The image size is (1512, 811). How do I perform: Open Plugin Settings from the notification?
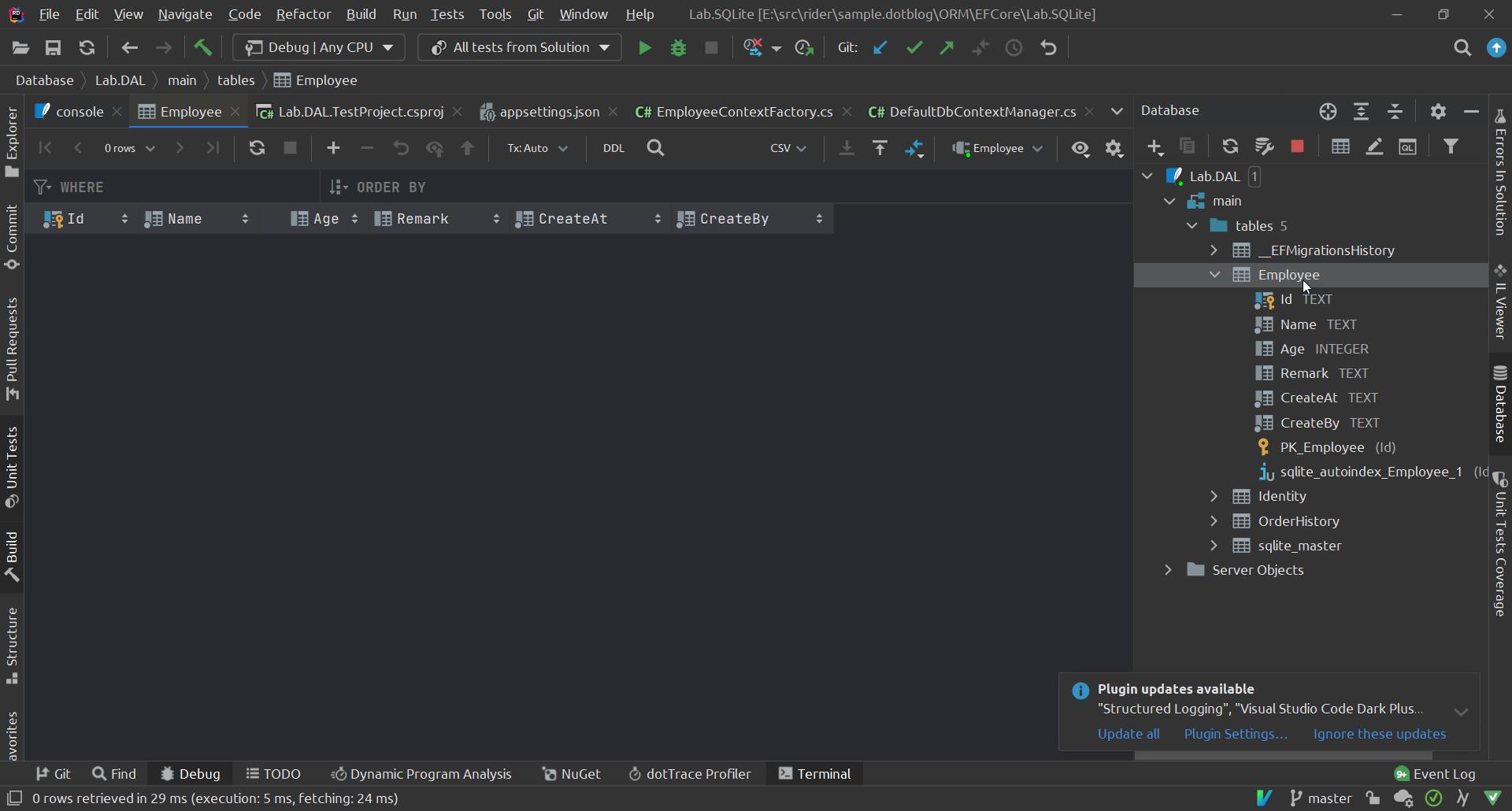click(1236, 734)
